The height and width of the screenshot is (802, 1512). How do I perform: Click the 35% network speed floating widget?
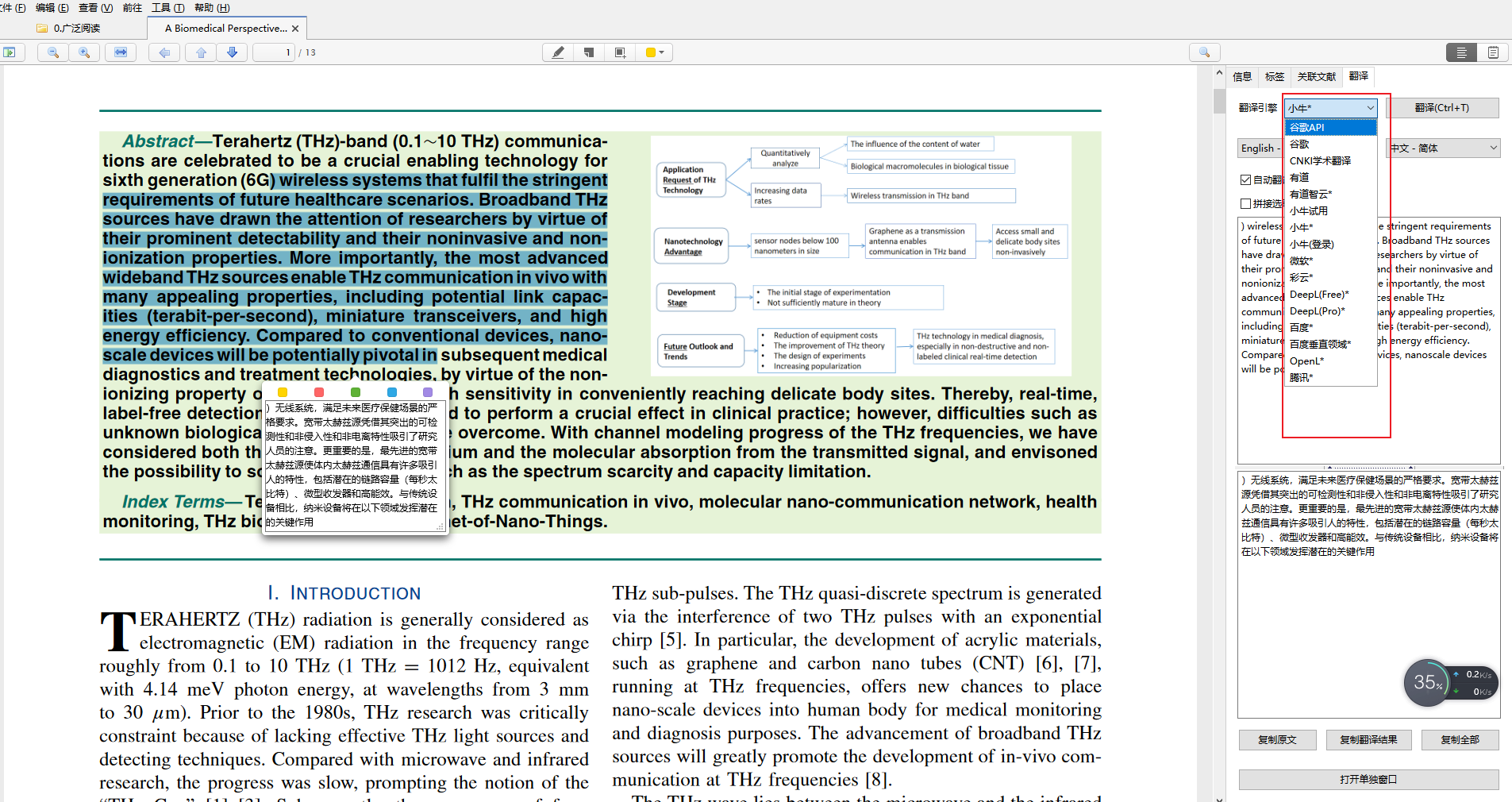pyautogui.click(x=1451, y=683)
